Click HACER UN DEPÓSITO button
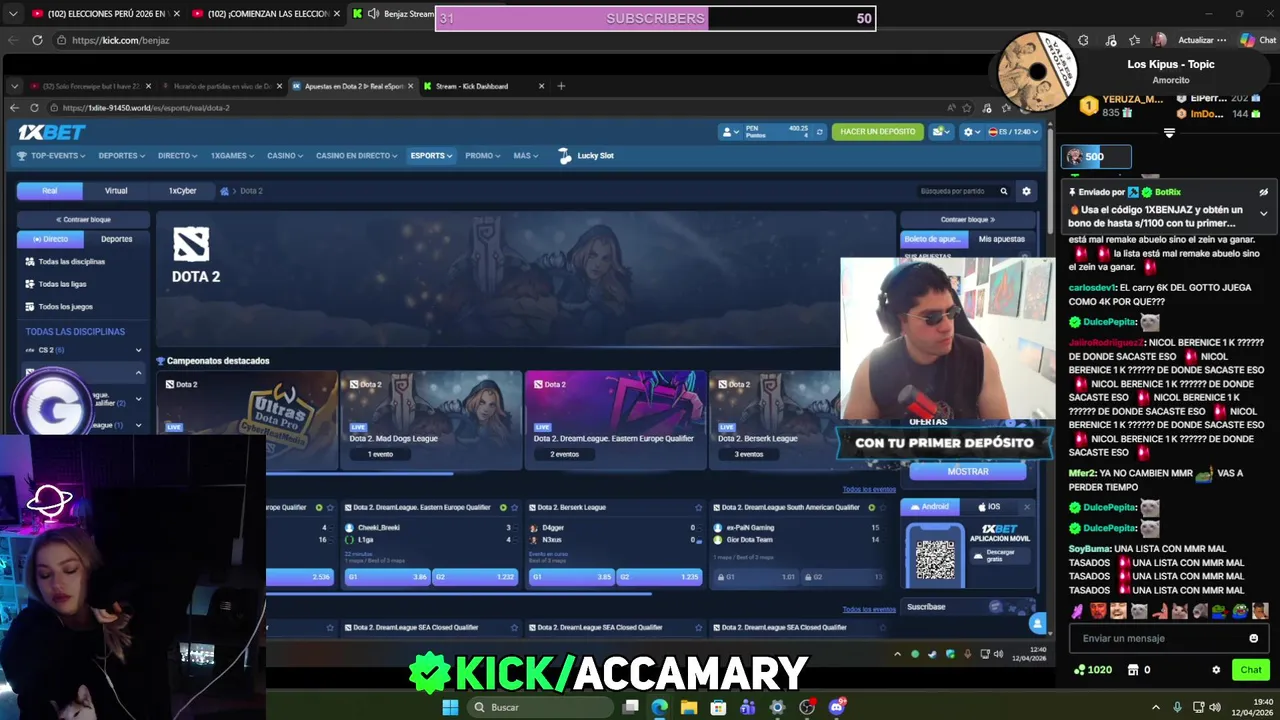Viewport: 1280px width, 720px height. [878, 132]
